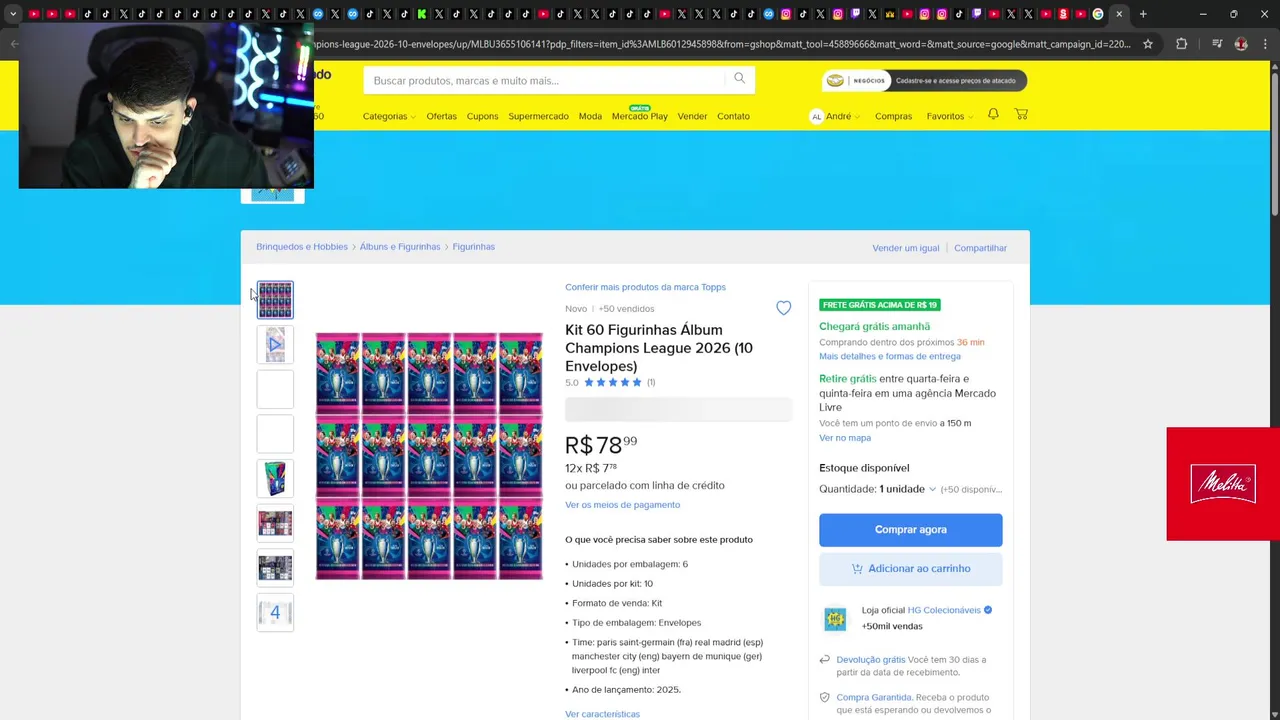This screenshot has height=720, width=1280.
Task: Click the browser address bar URL
Action: pyautogui.click(x=720, y=44)
